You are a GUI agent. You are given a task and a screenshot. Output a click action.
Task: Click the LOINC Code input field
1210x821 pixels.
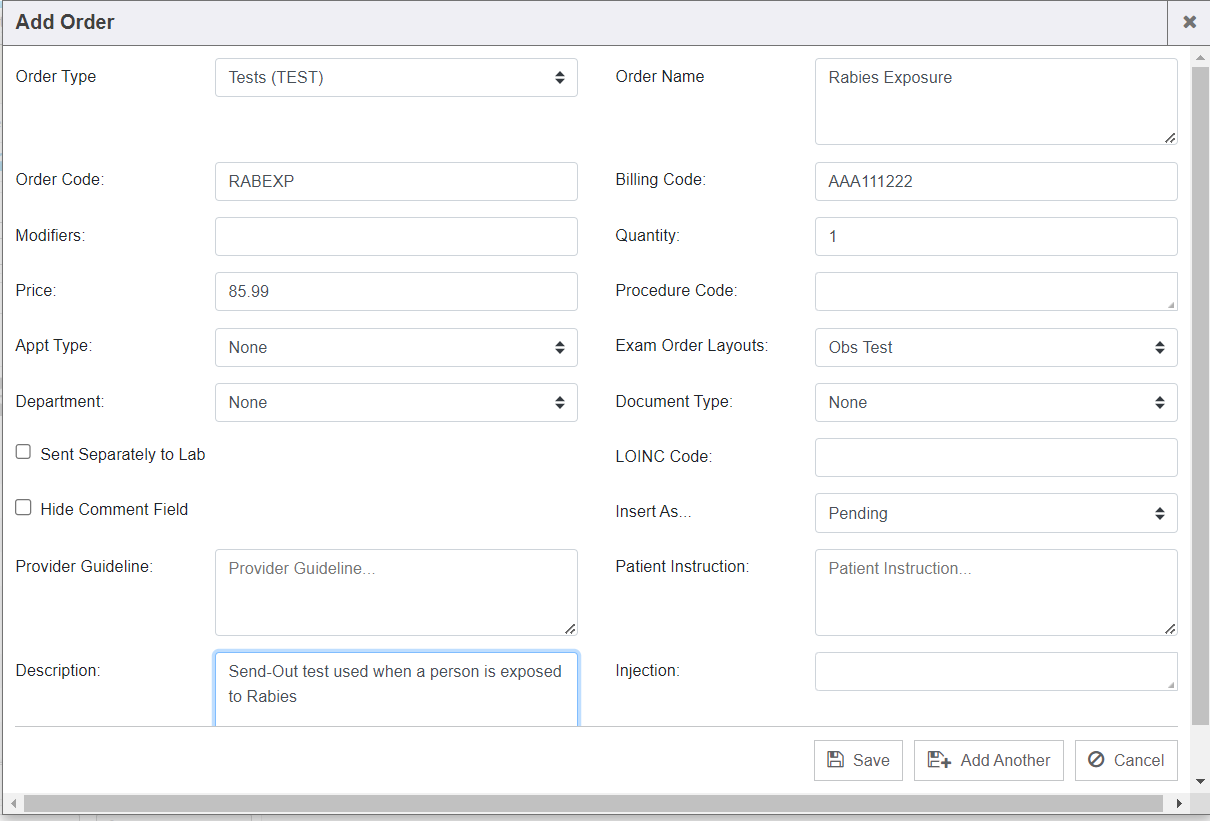[995, 457]
